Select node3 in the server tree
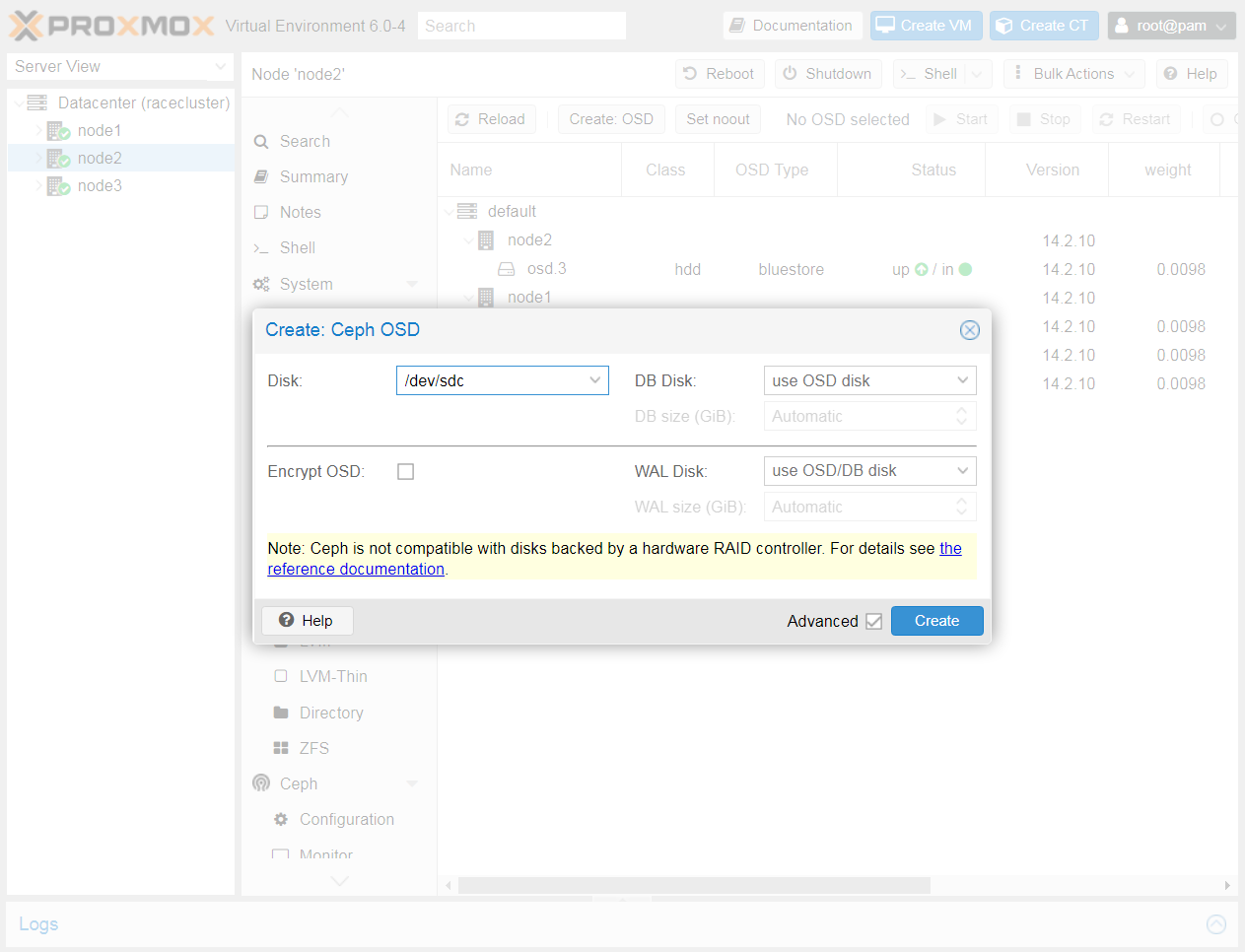This screenshot has width=1245, height=952. pyautogui.click(x=100, y=185)
